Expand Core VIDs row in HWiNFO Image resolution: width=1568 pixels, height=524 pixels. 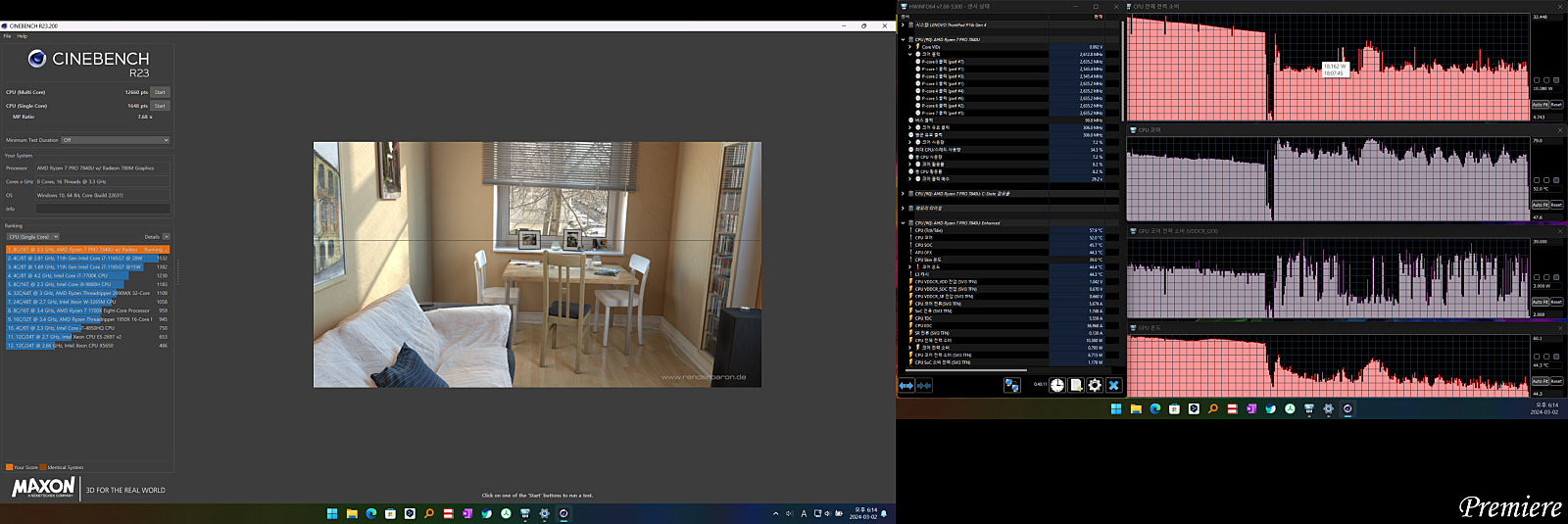[910, 47]
